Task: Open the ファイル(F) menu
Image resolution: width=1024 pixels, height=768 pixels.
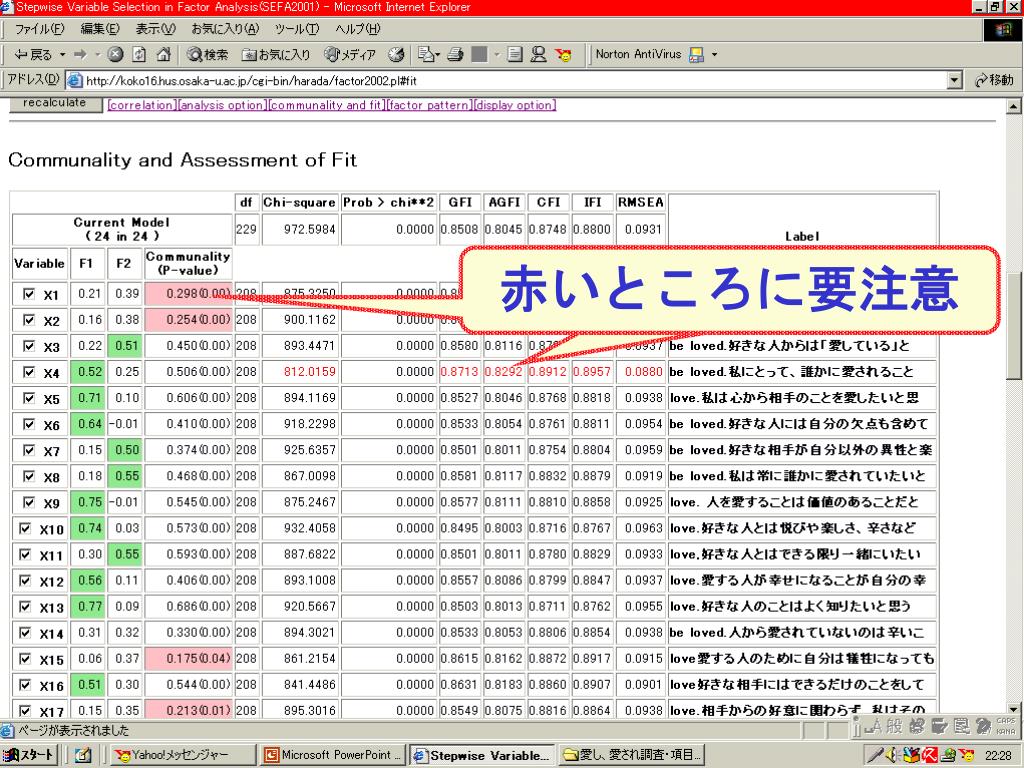Action: pos(40,29)
